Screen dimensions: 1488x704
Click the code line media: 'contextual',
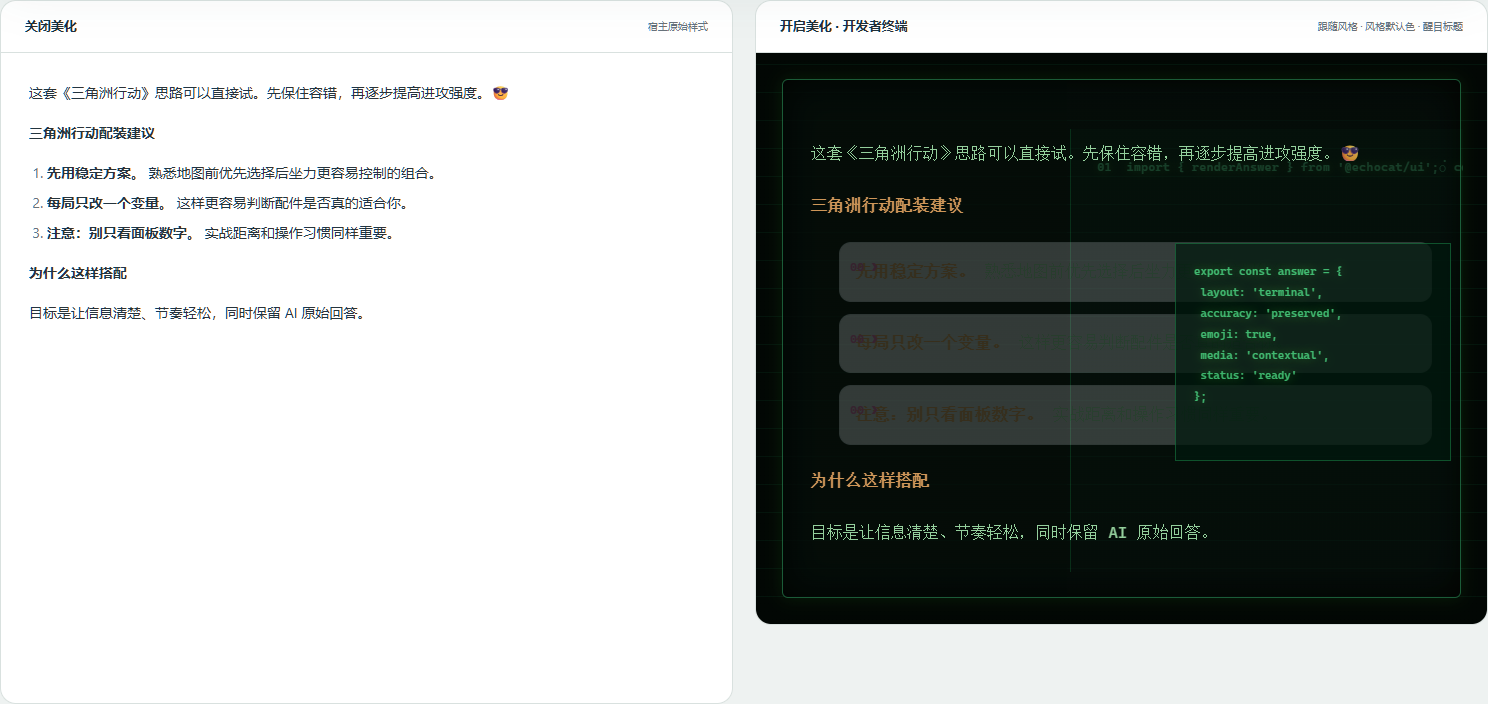(x=1265, y=355)
